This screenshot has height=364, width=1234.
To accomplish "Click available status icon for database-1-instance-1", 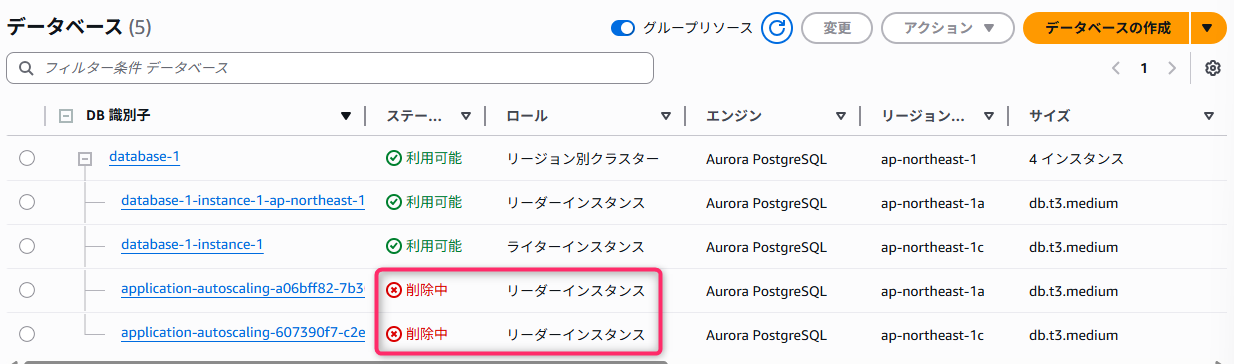I will 394,246.
